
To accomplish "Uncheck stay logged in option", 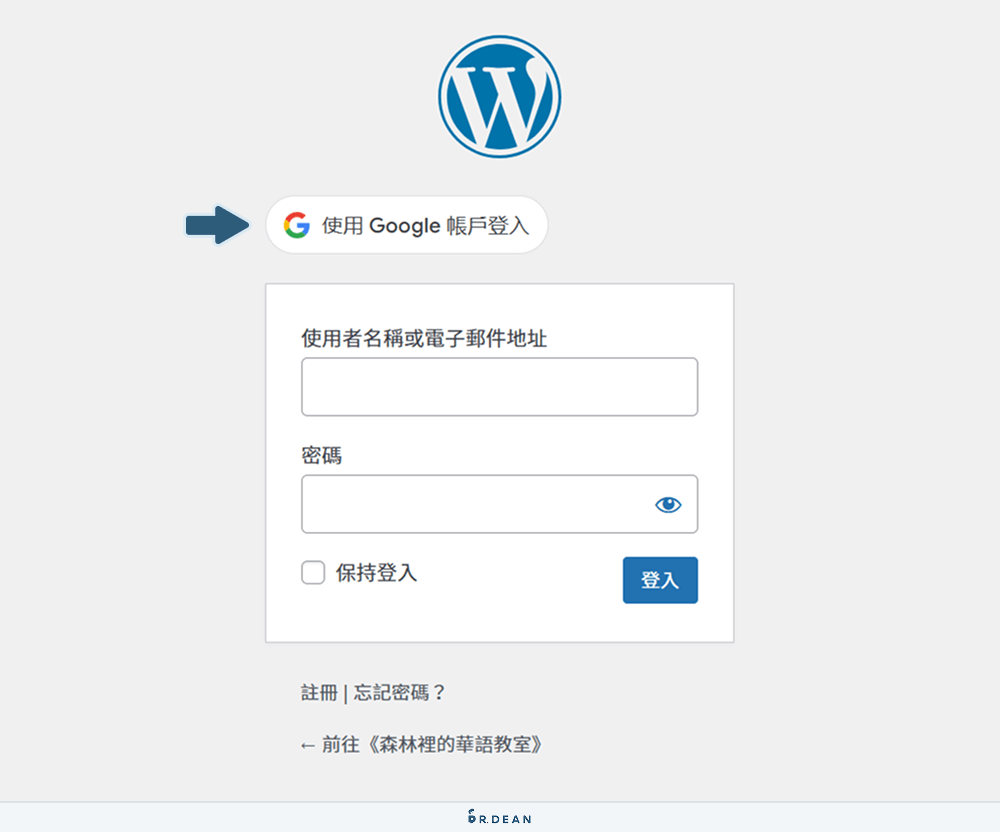I will (x=313, y=572).
